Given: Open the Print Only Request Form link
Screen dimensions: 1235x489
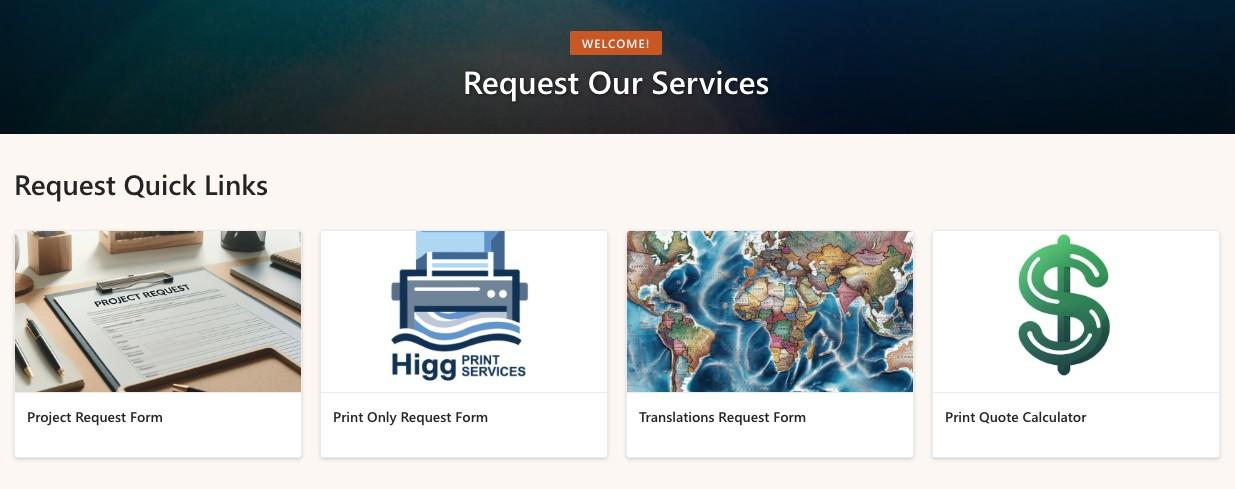Looking at the screenshot, I should pos(411,417).
